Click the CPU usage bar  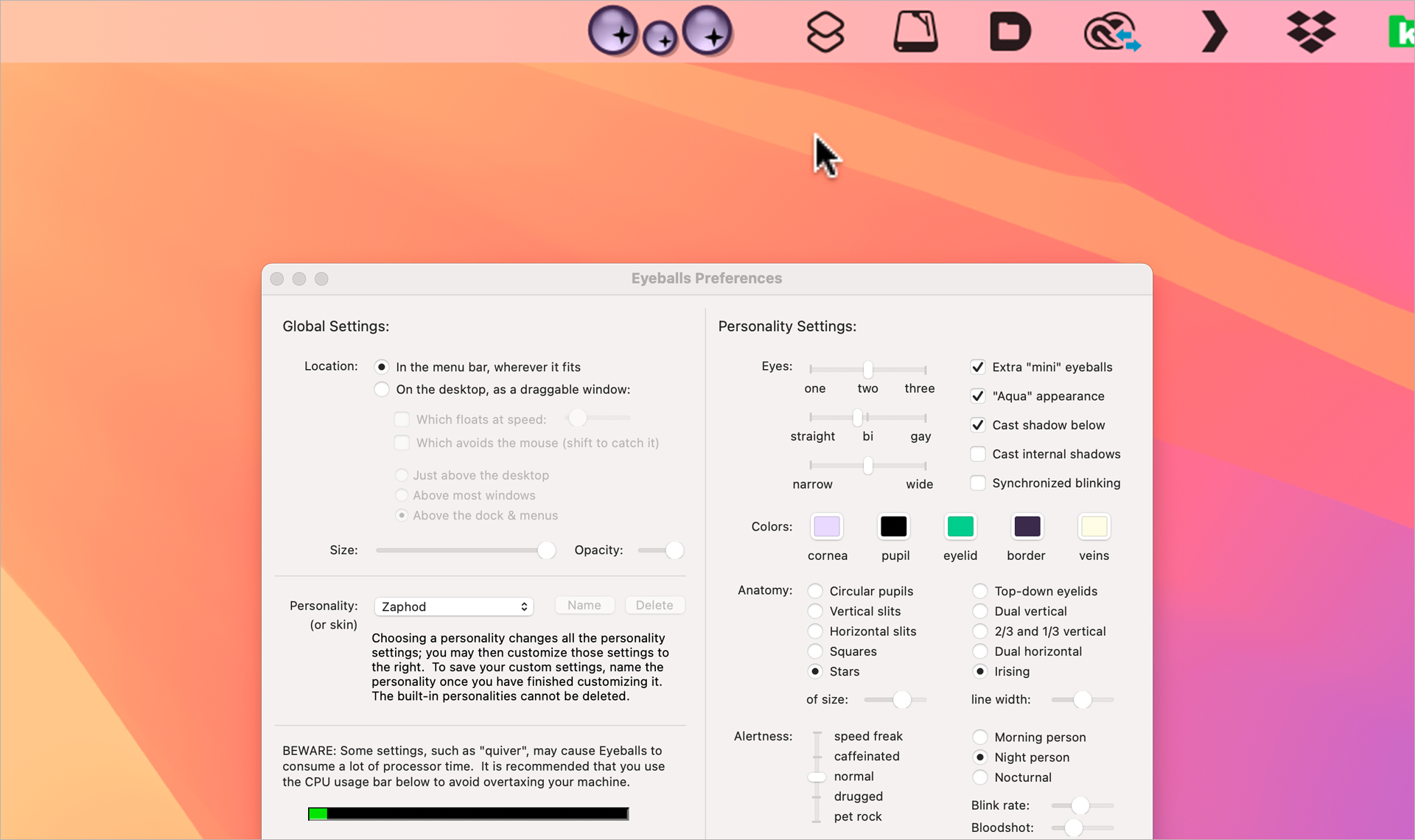467,813
